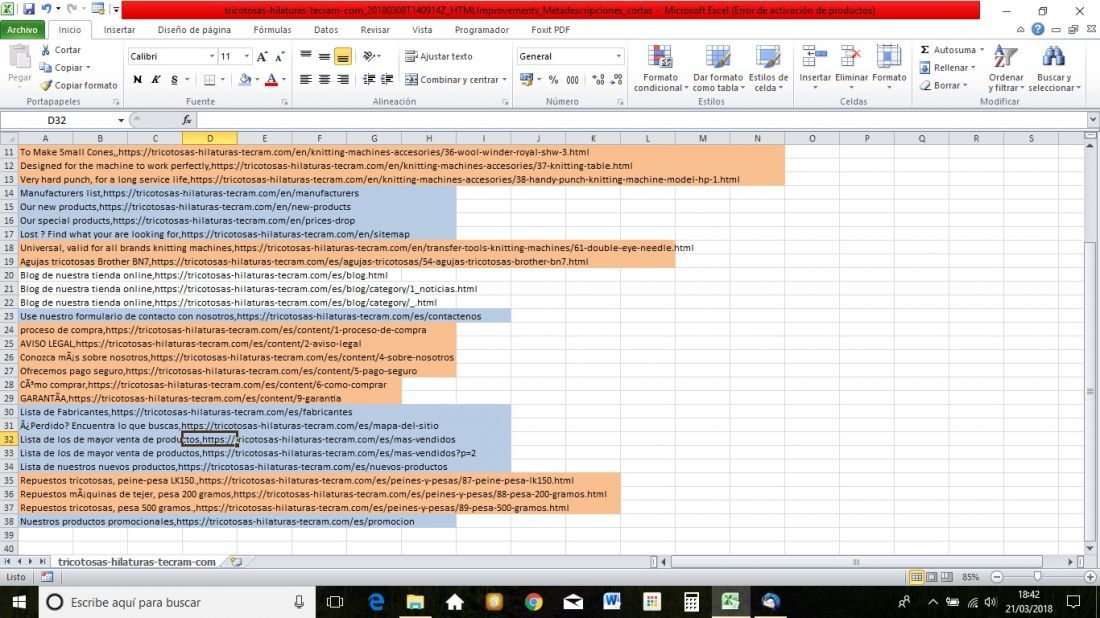
Task: Increase the indent
Action: pos(387,79)
